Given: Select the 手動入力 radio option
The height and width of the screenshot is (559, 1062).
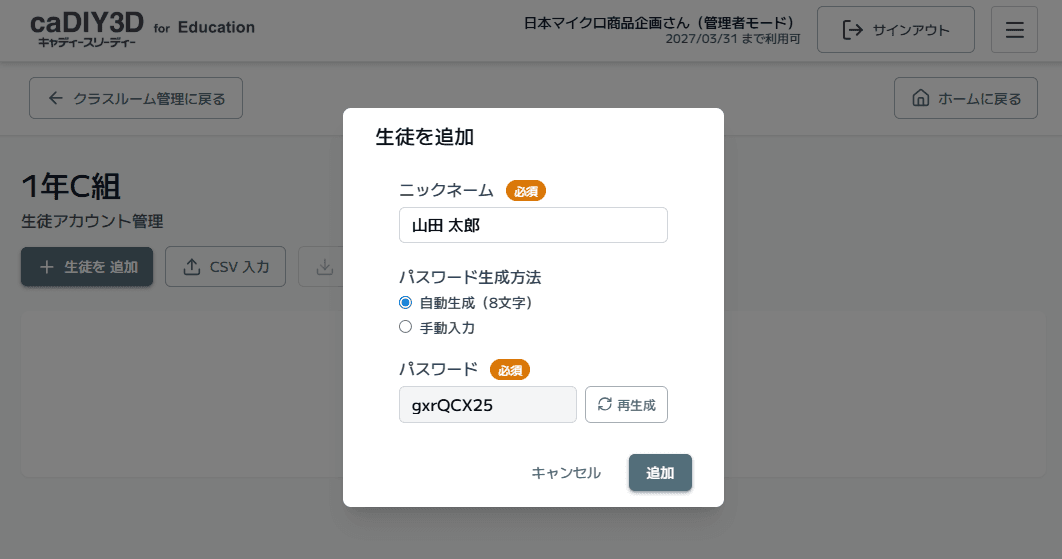Looking at the screenshot, I should [405, 327].
